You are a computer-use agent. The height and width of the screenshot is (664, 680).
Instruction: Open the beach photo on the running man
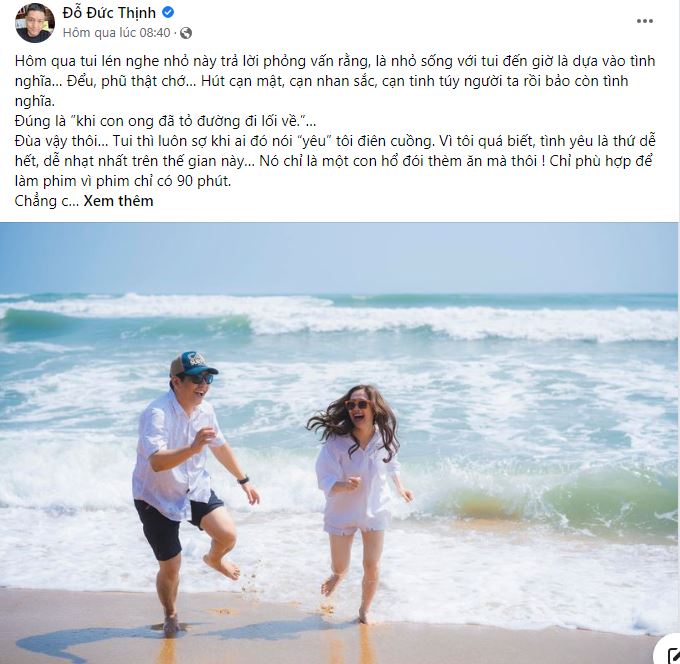point(188,486)
